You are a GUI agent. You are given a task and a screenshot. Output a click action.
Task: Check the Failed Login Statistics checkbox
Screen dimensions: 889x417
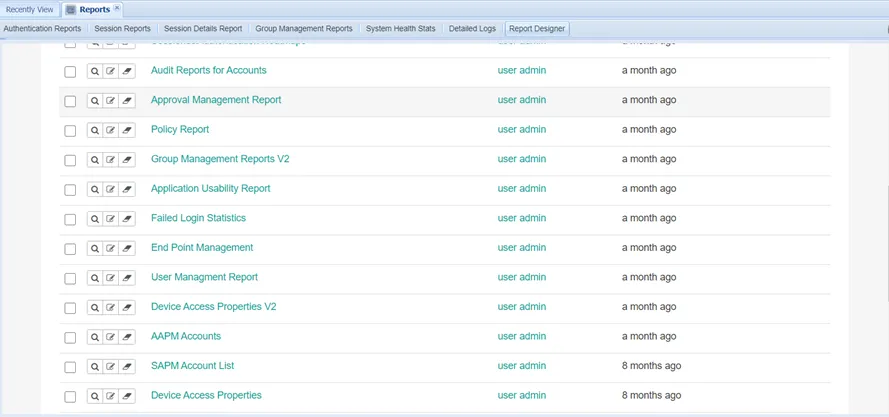(70, 220)
